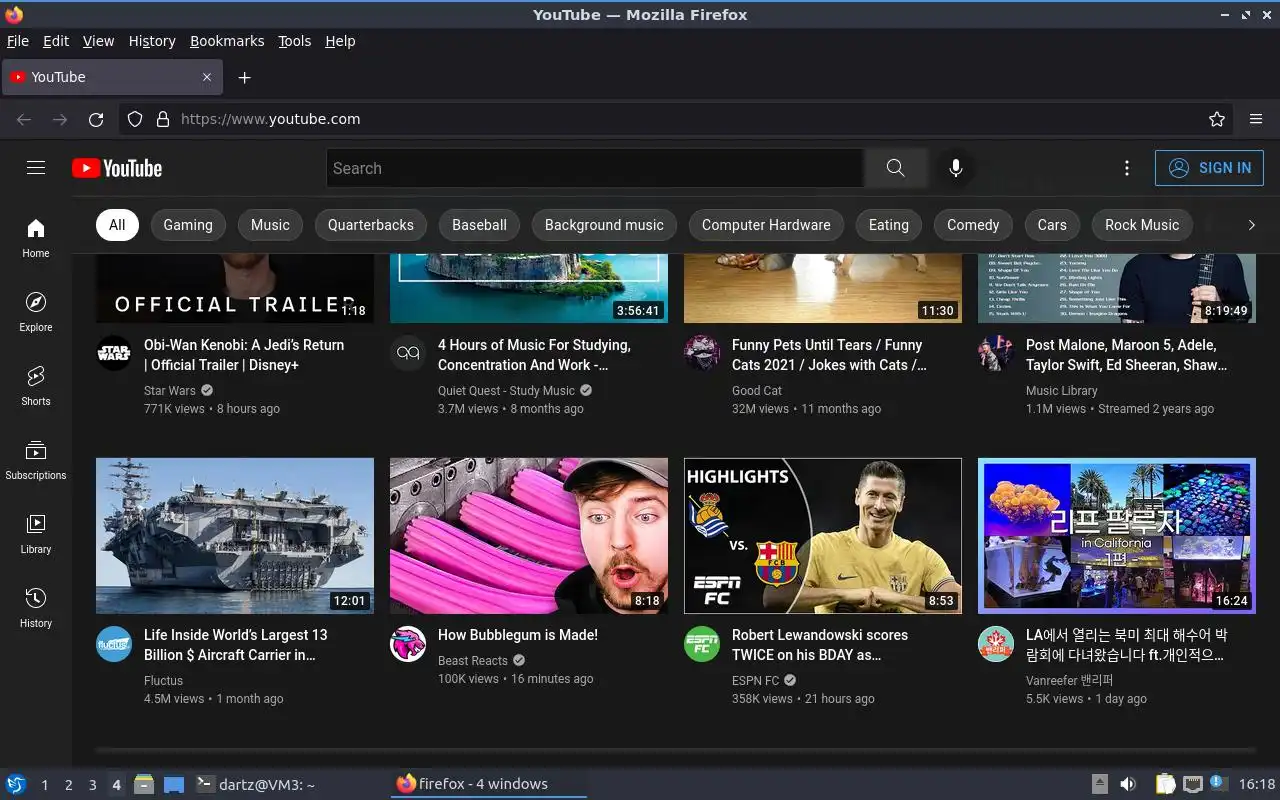Select the Rock Music filter chip

(1142, 225)
